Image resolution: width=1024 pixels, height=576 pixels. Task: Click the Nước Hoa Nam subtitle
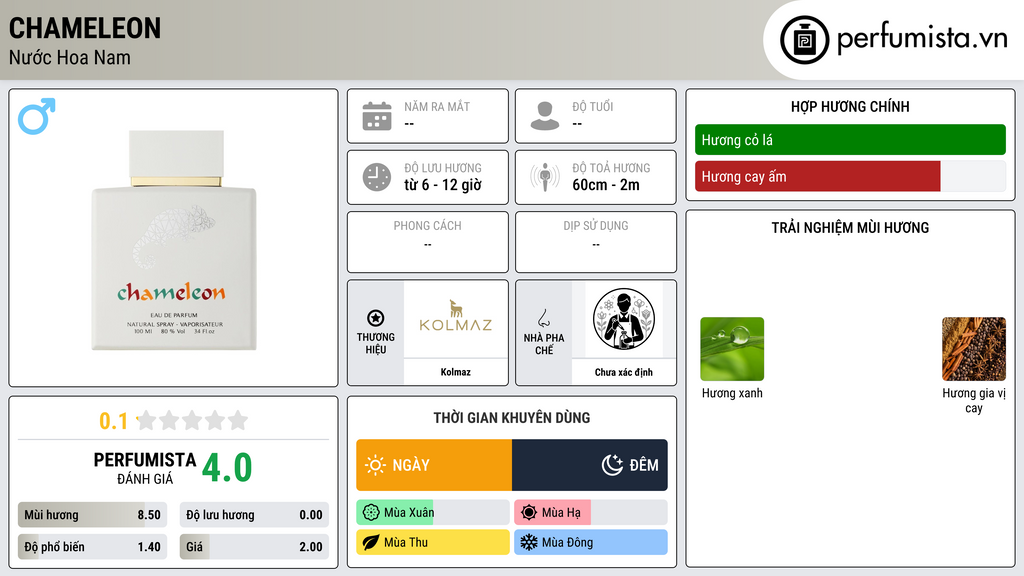pyautogui.click(x=70, y=57)
